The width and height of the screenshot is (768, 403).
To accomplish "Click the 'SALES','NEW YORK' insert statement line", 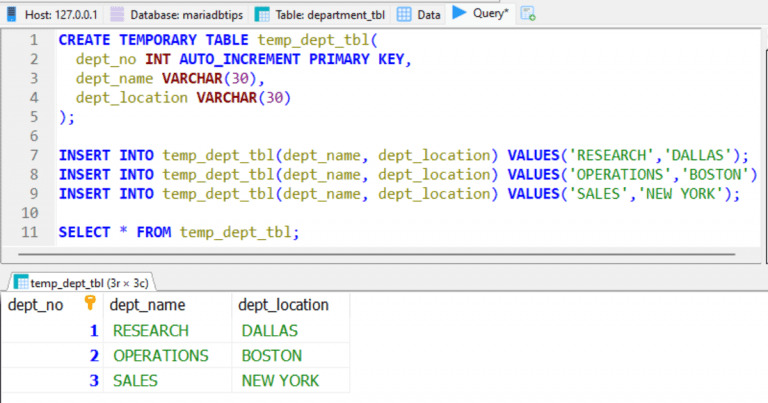I will (x=399, y=194).
